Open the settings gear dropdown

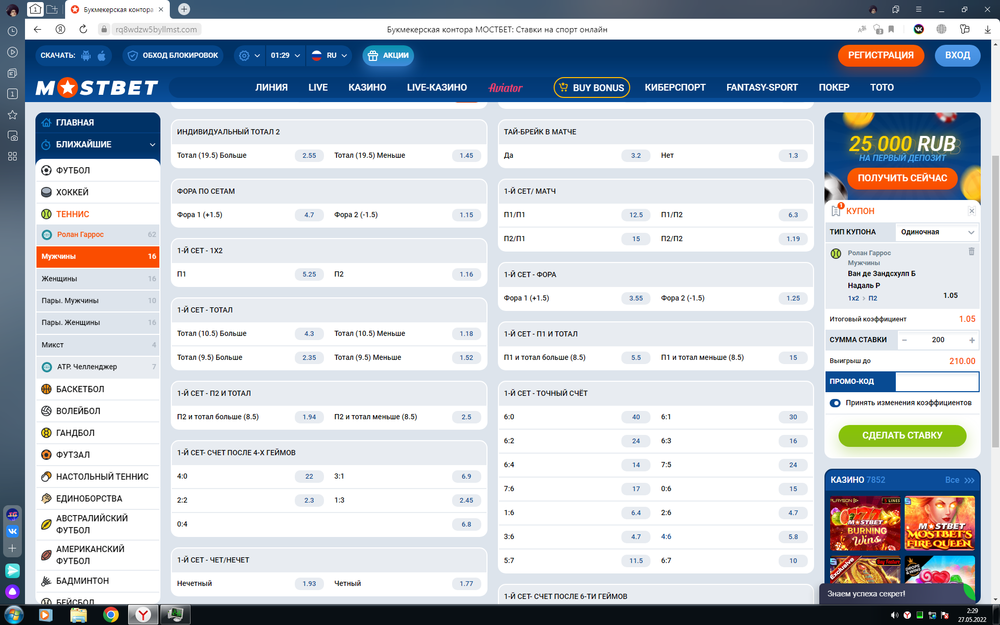(248, 55)
